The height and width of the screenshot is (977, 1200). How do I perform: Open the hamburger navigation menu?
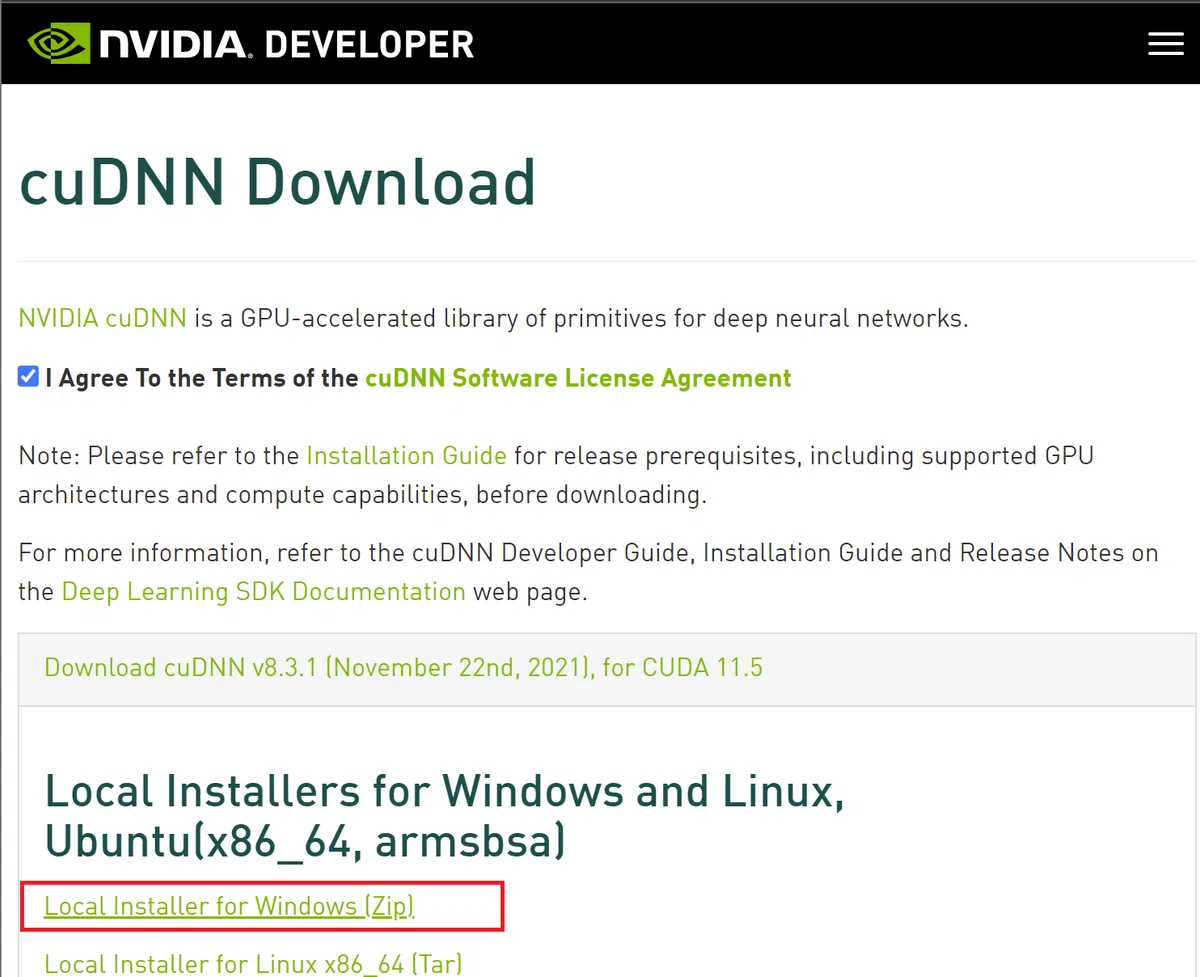click(x=1166, y=43)
